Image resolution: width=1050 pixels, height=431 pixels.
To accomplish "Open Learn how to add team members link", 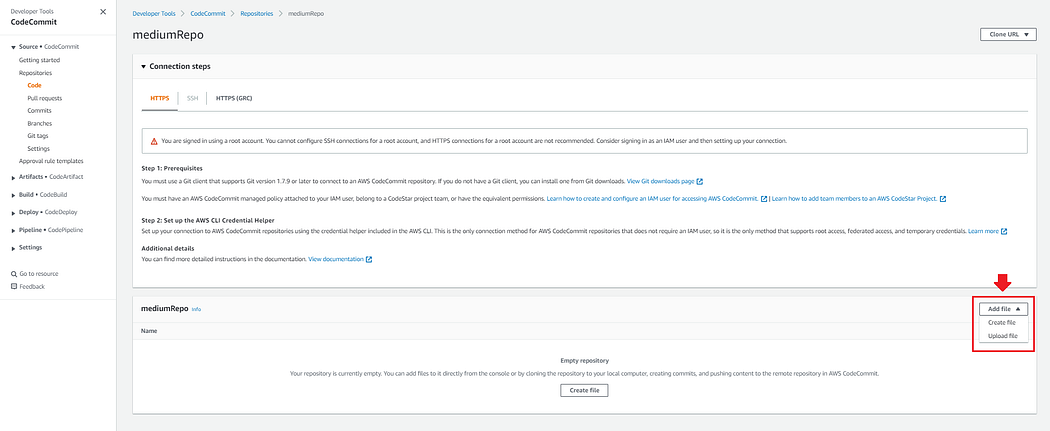I will point(855,199).
